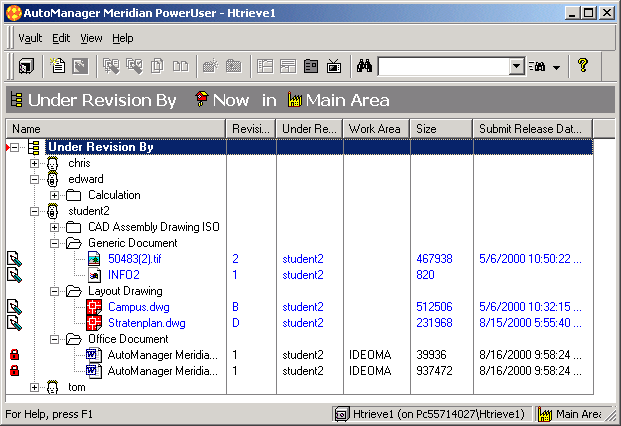This screenshot has width=621, height=426.
Task: Click the tree view icon before Under Revision By banner
Action: click(16, 99)
